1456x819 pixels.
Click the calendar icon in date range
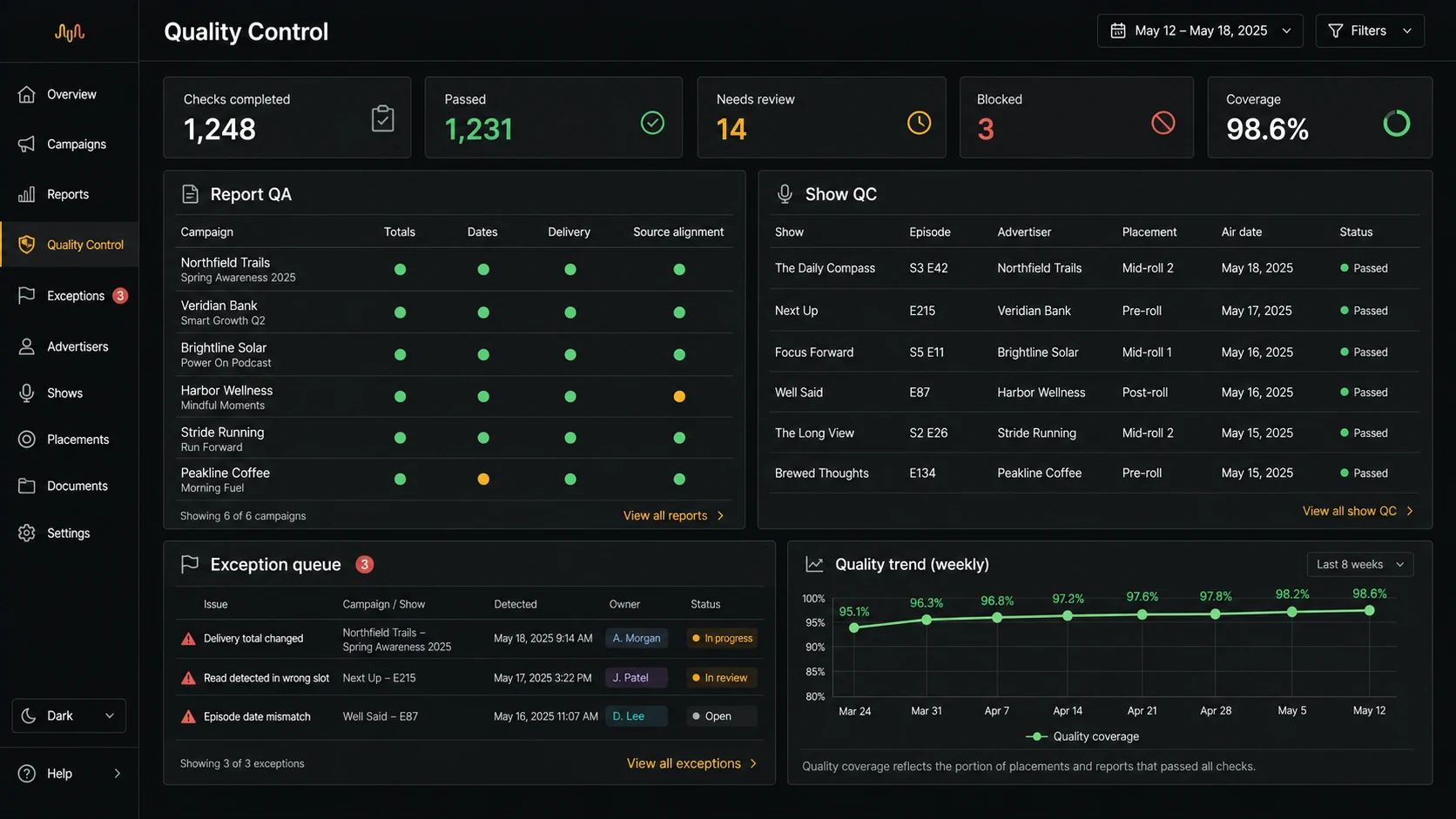pos(1118,30)
